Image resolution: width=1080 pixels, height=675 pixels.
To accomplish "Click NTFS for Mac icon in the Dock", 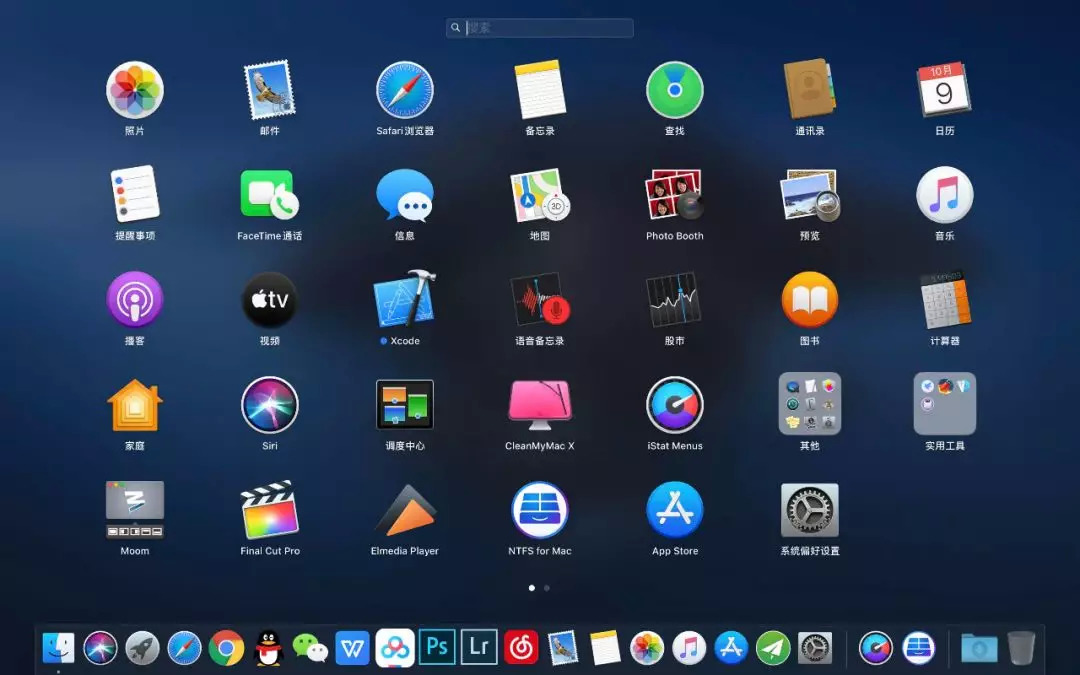I will point(918,648).
